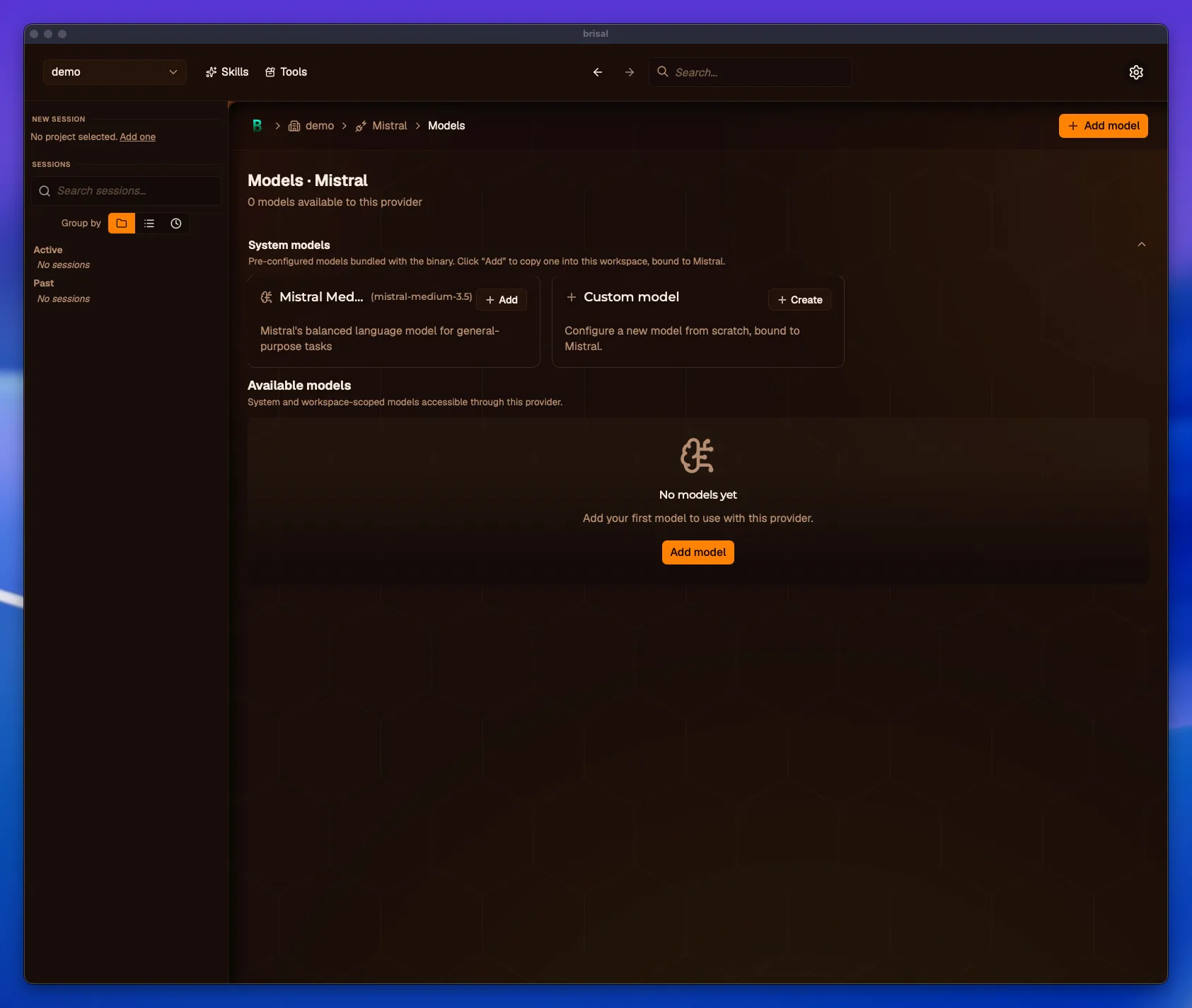The width and height of the screenshot is (1192, 1008).
Task: Click the plus icon beside Custom model
Action: point(572,297)
